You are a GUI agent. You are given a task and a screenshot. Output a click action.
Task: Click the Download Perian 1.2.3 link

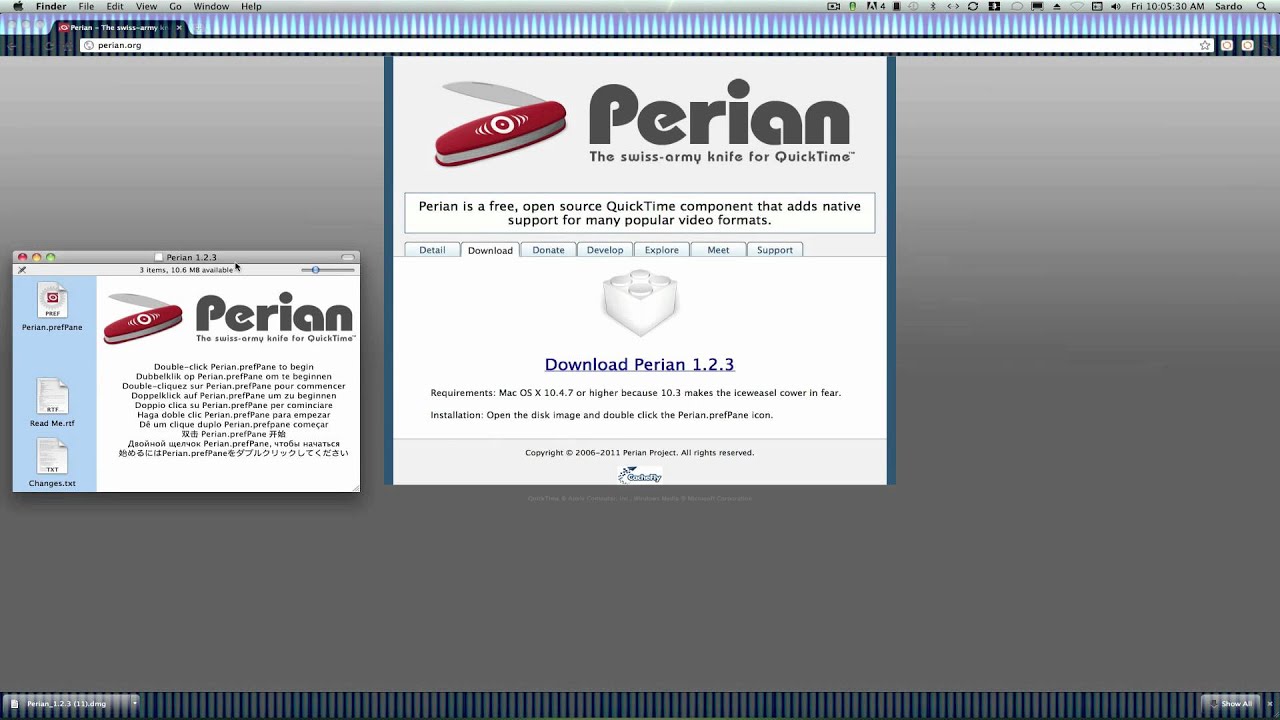coord(639,364)
